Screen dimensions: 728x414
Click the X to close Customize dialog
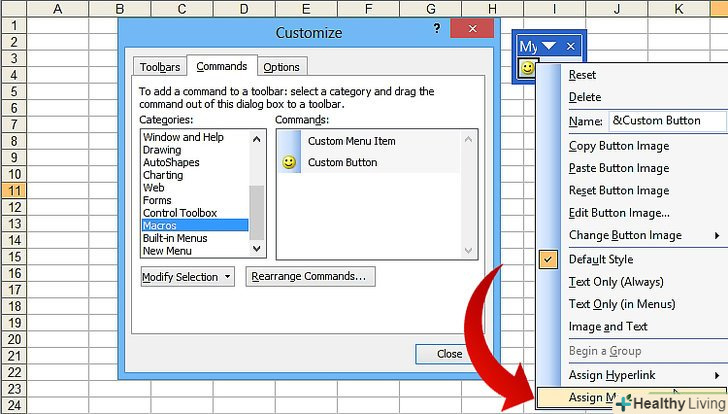tap(472, 29)
